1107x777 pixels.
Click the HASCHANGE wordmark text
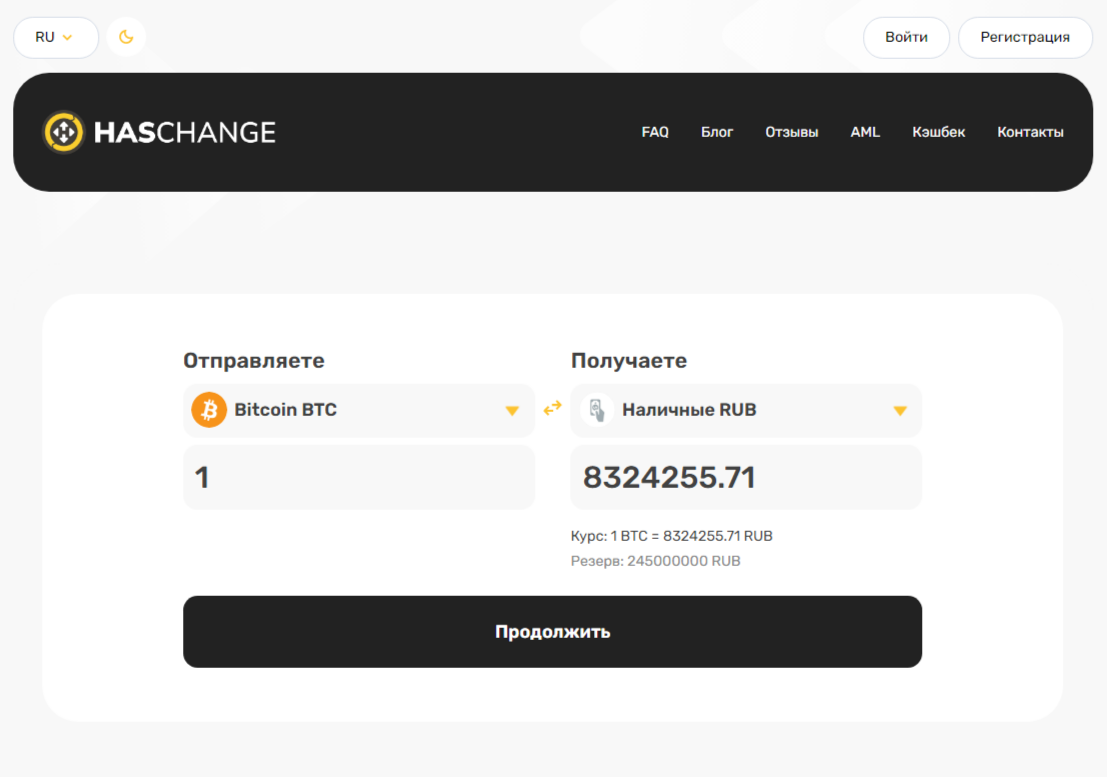(185, 133)
